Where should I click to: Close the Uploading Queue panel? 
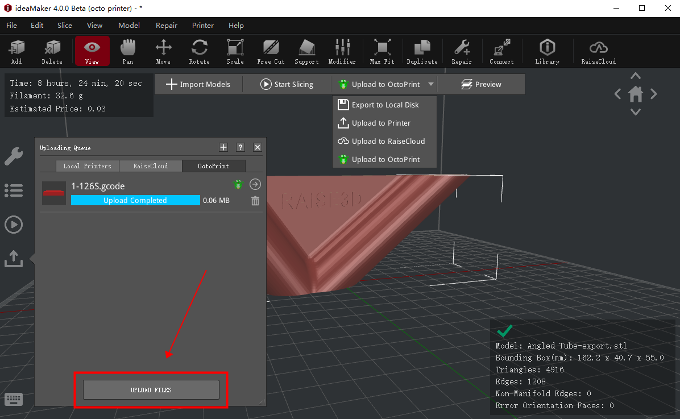coord(258,148)
